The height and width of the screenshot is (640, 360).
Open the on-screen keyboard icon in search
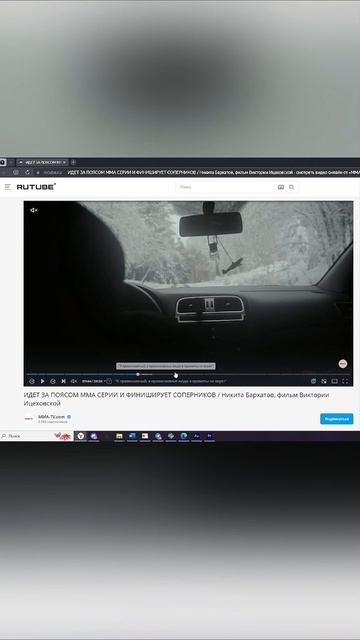click(x=281, y=187)
